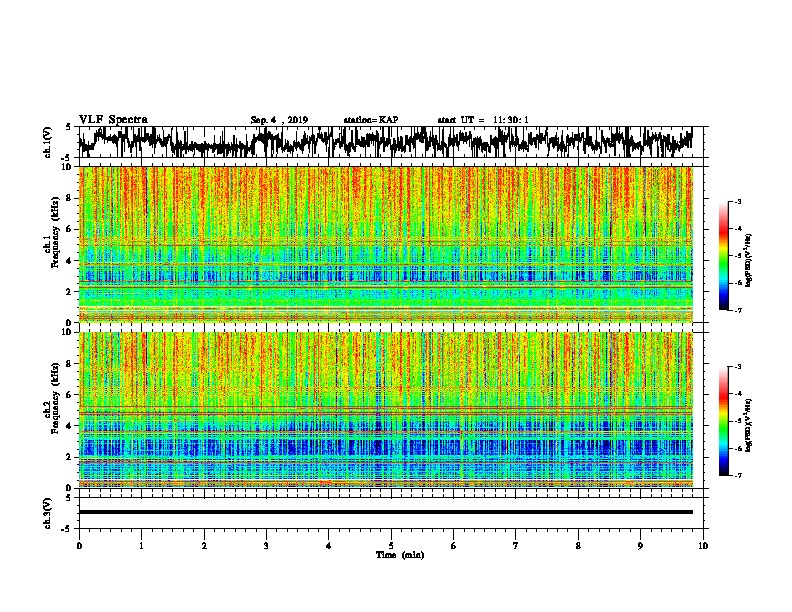Click time axis tick label "0"

coord(79,546)
